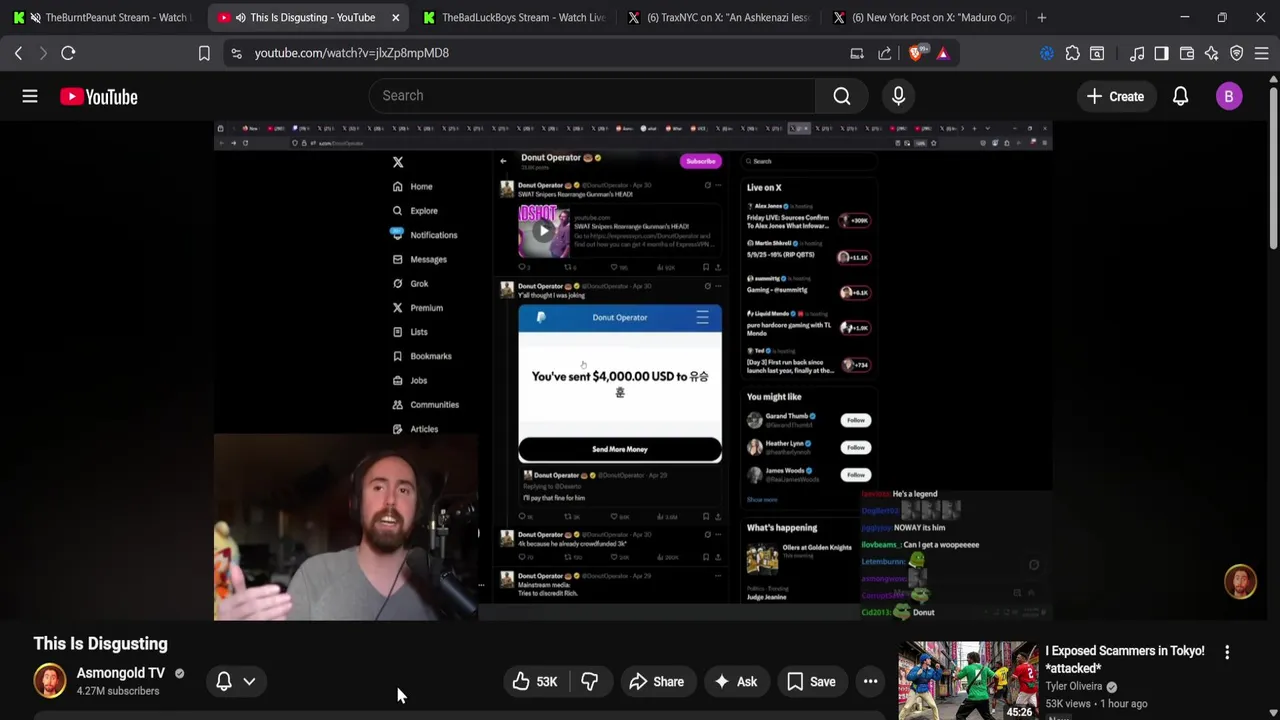This screenshot has height=720, width=1280.
Task: Close the This Is Disgusting tab
Action: [396, 17]
